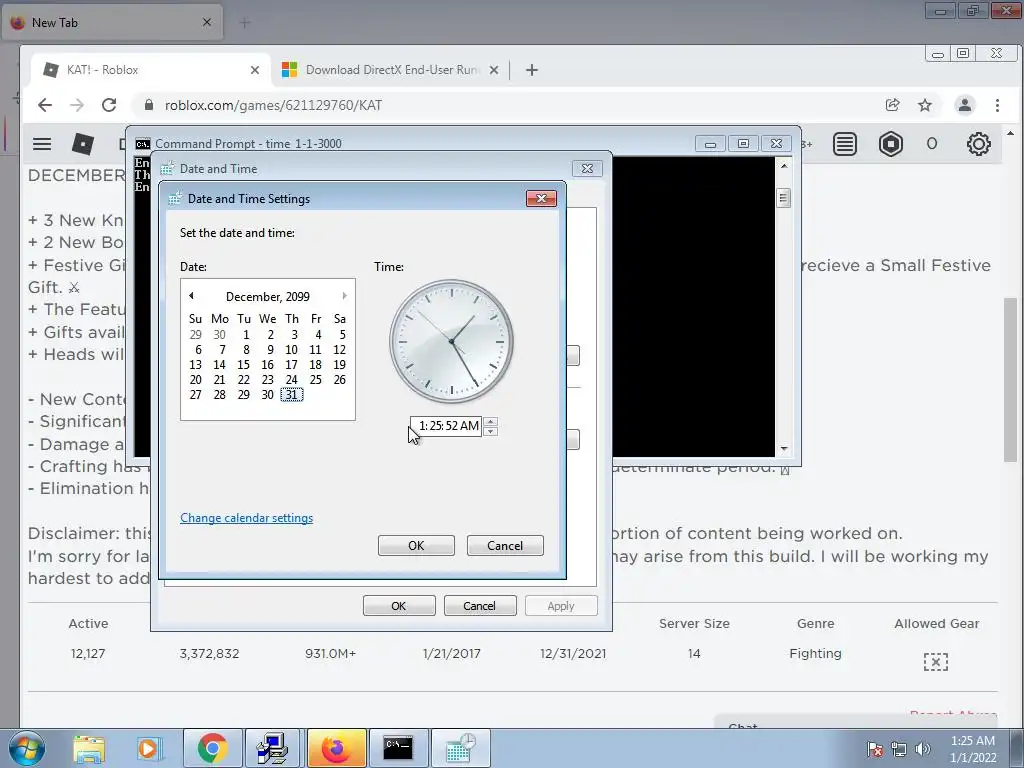
Task: Switch to Firefox in the taskbar
Action: point(336,749)
